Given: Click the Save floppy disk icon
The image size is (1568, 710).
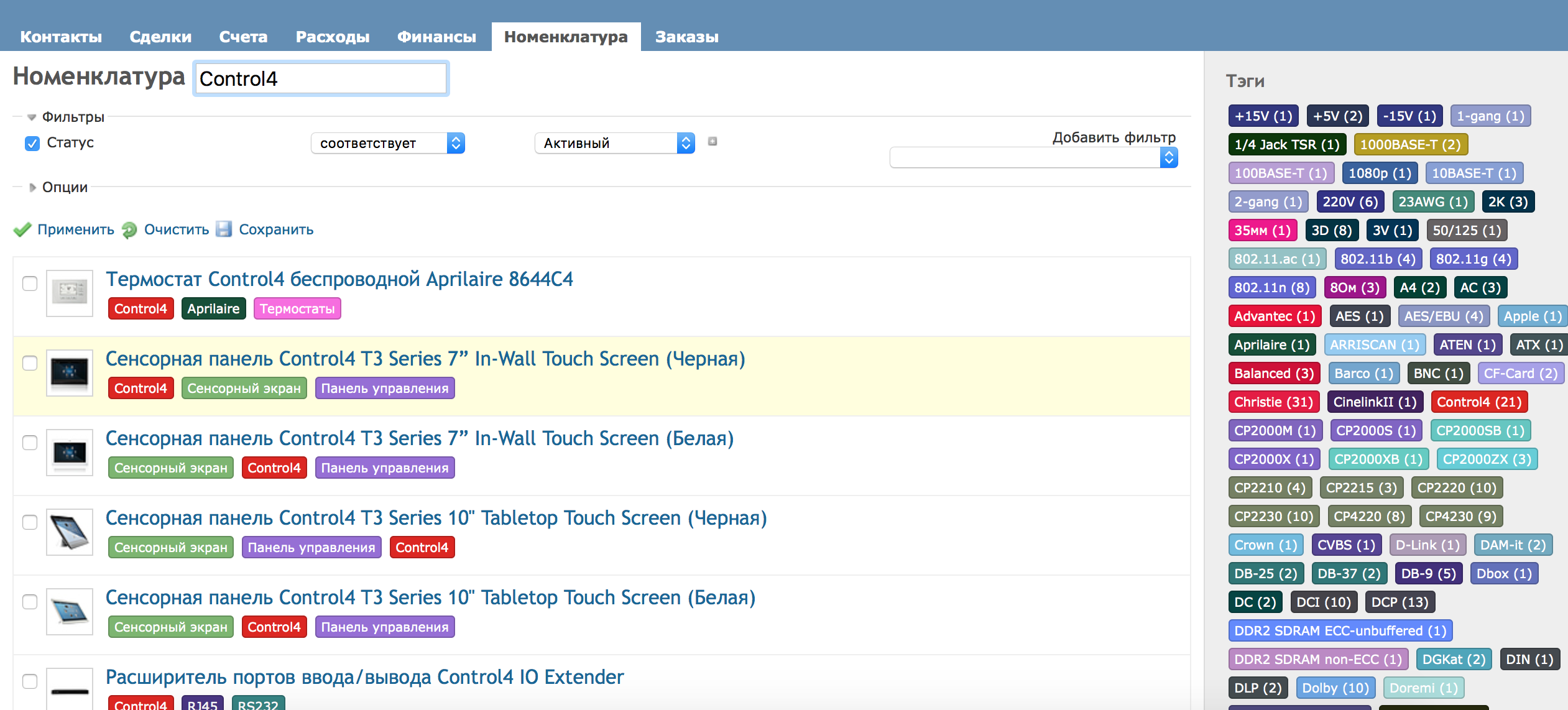Looking at the screenshot, I should click(x=224, y=229).
